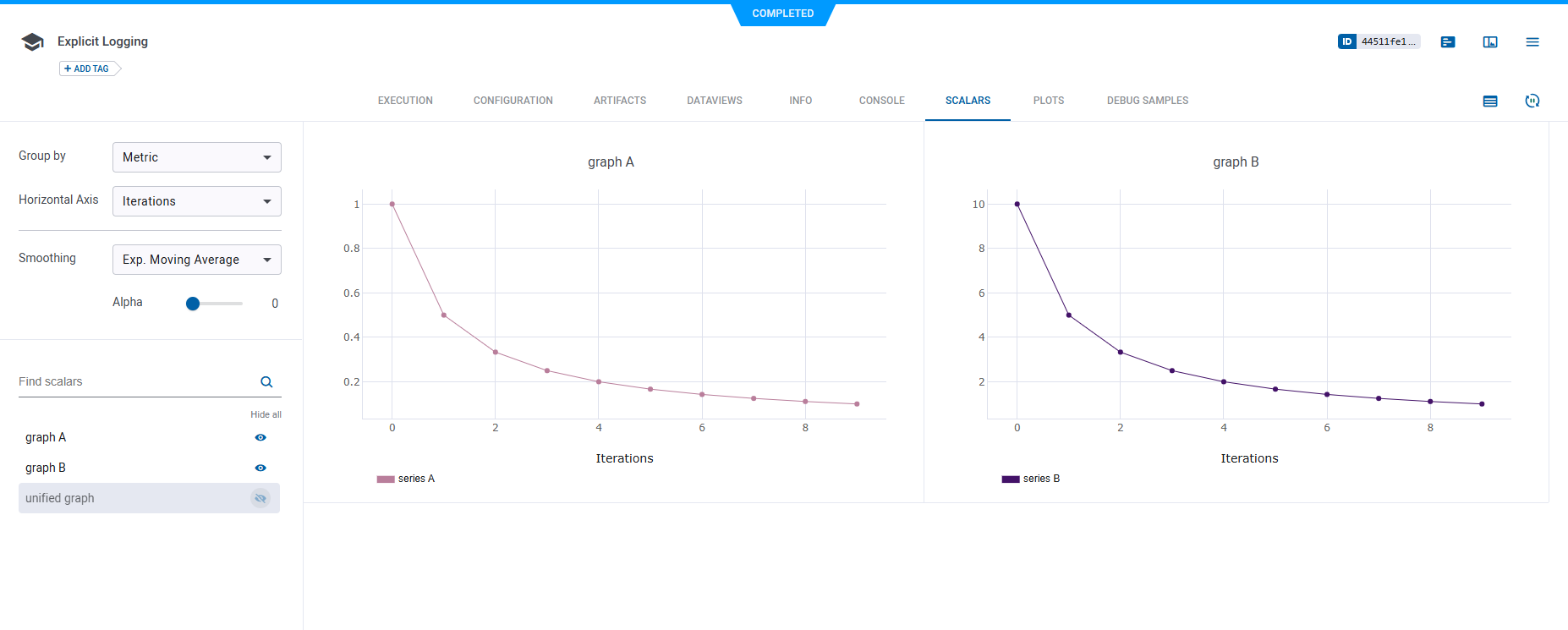Open the experiment details icon near ID

tap(1447, 42)
